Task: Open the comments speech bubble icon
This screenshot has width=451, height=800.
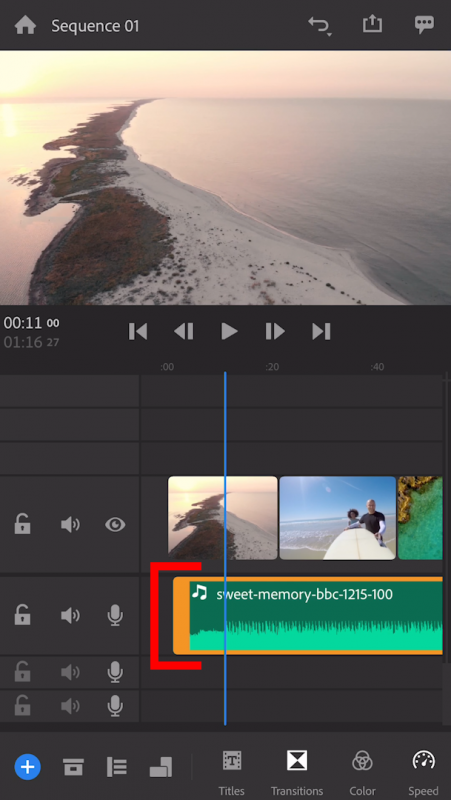Action: pos(424,25)
